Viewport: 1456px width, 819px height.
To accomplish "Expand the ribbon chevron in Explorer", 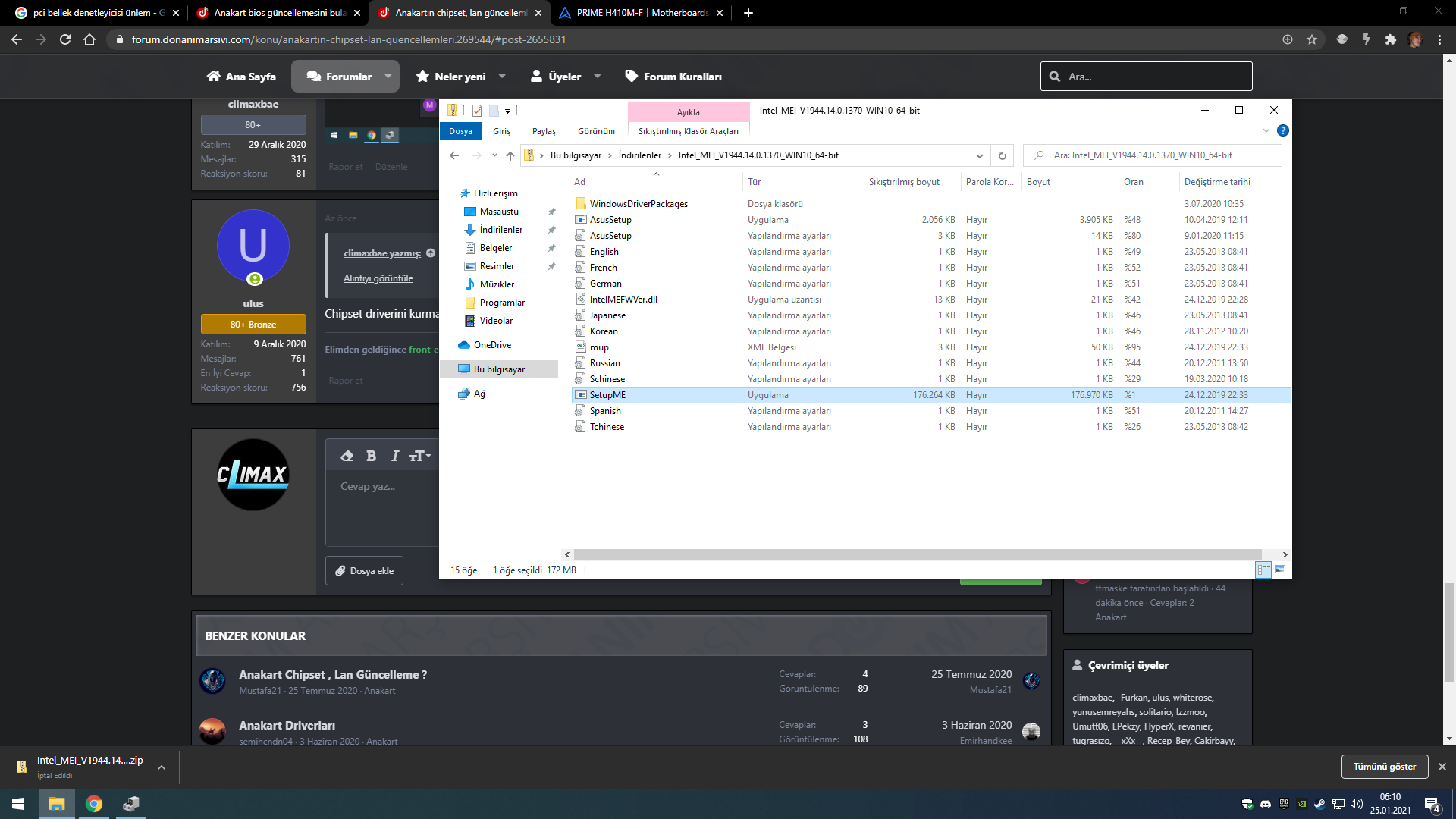I will click(x=1266, y=130).
